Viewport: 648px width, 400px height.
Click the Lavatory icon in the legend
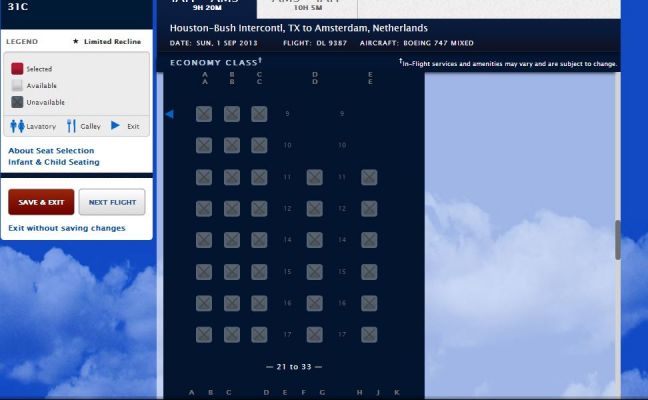[18, 126]
